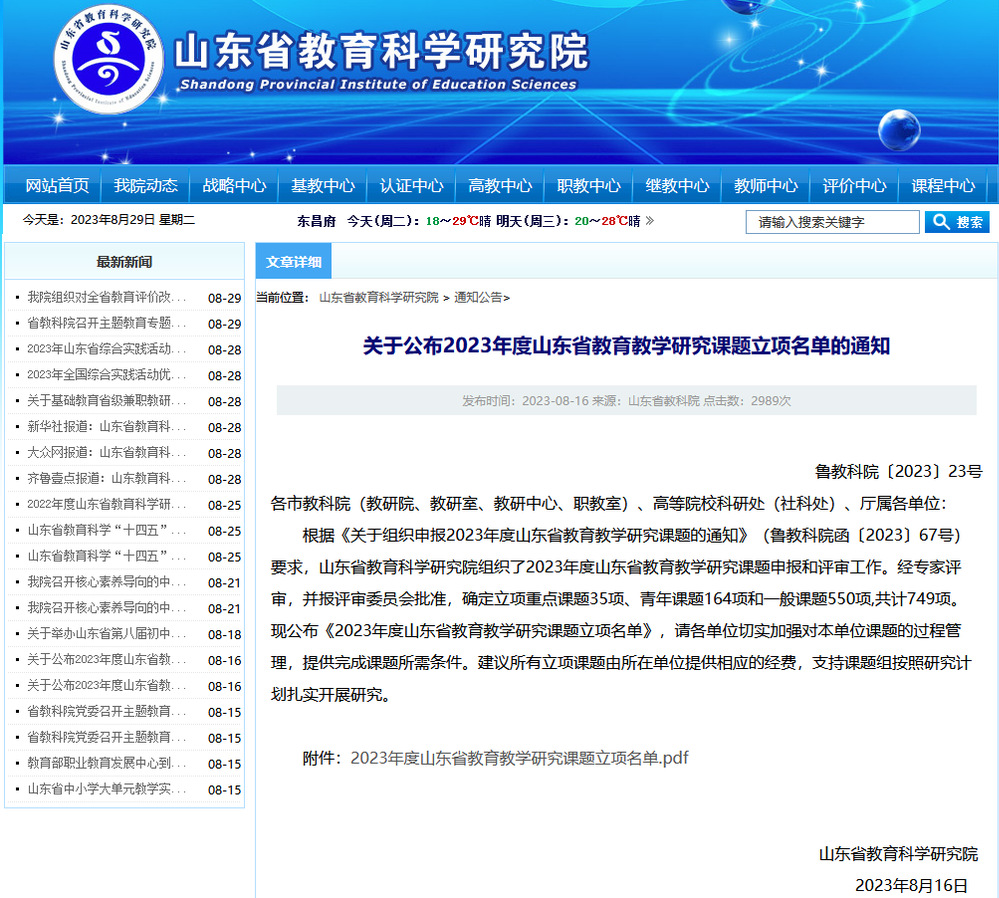Navigate to 认证中心
999x898 pixels.
coord(412,185)
